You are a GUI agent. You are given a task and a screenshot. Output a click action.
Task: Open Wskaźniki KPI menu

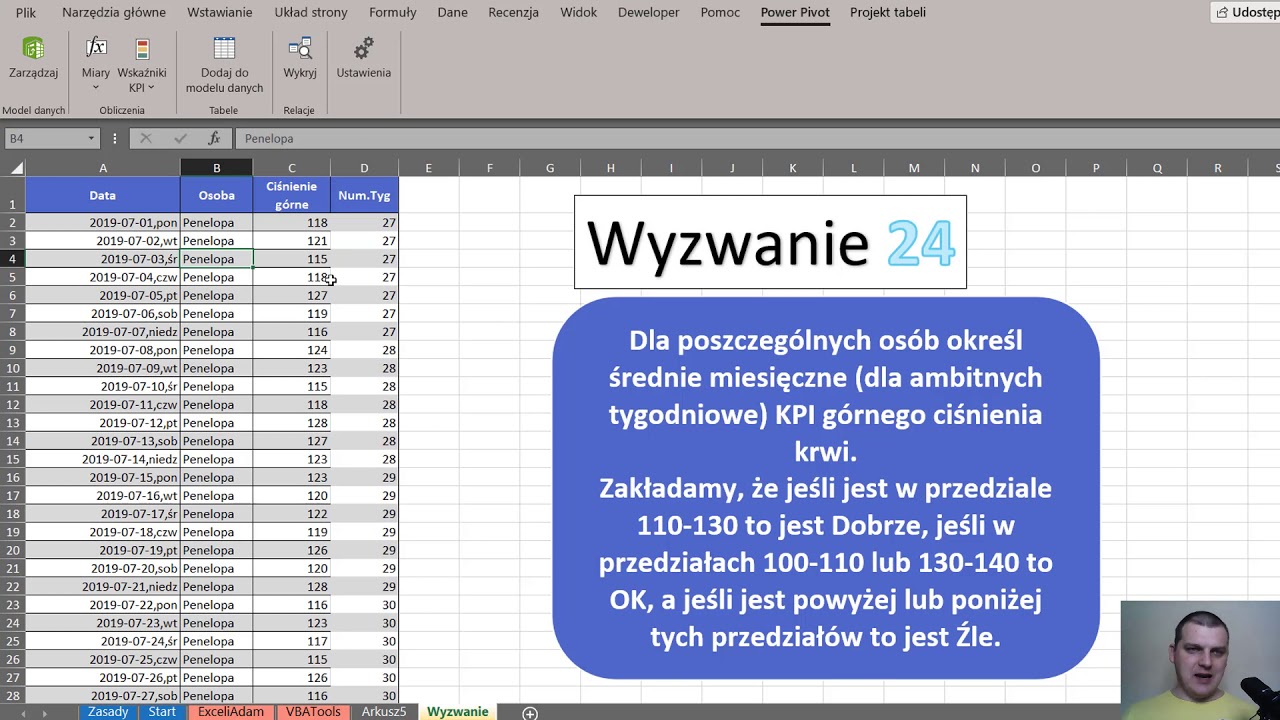[x=142, y=64]
